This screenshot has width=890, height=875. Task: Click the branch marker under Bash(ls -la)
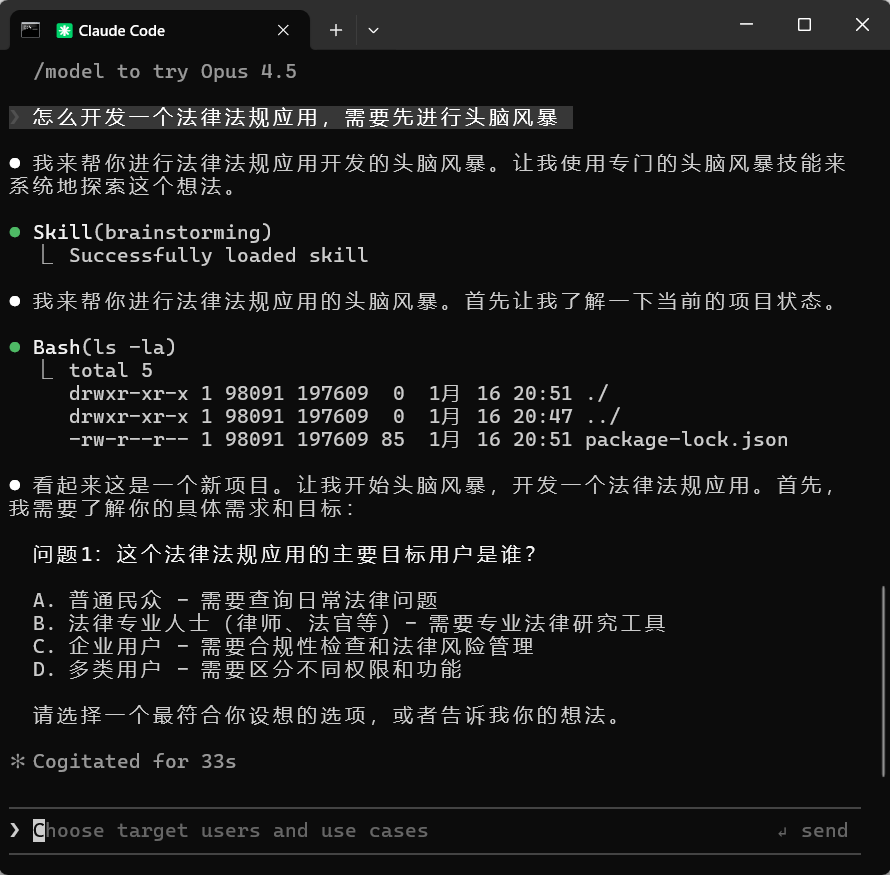44,370
